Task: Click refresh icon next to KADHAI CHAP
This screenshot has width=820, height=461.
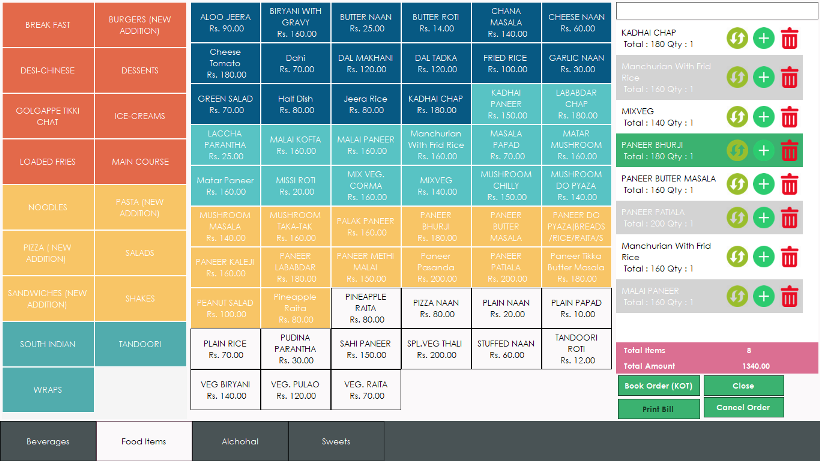Action: [x=737, y=38]
